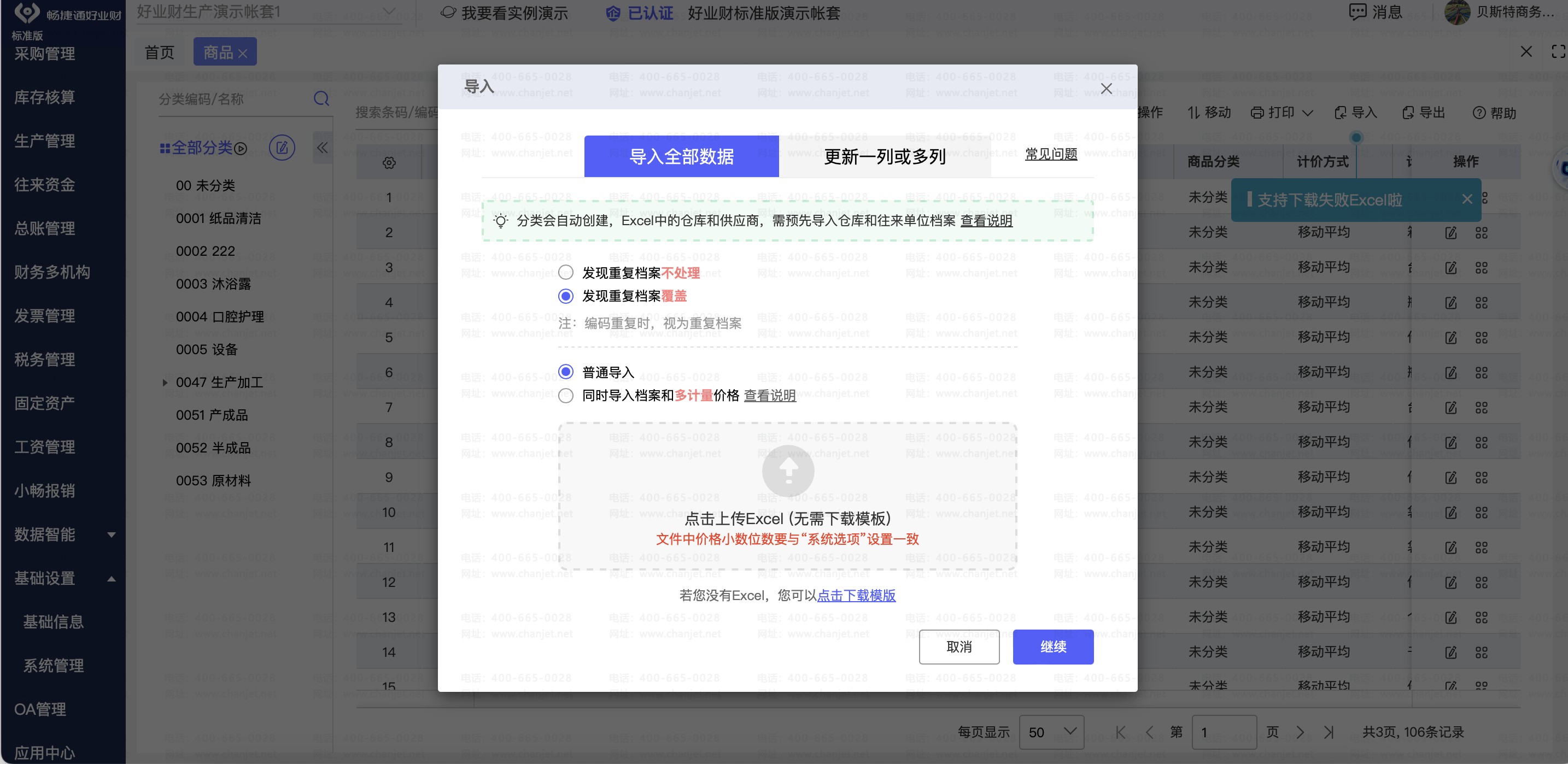
Task: Click 查看说明 link in the green tip
Action: tap(986, 220)
